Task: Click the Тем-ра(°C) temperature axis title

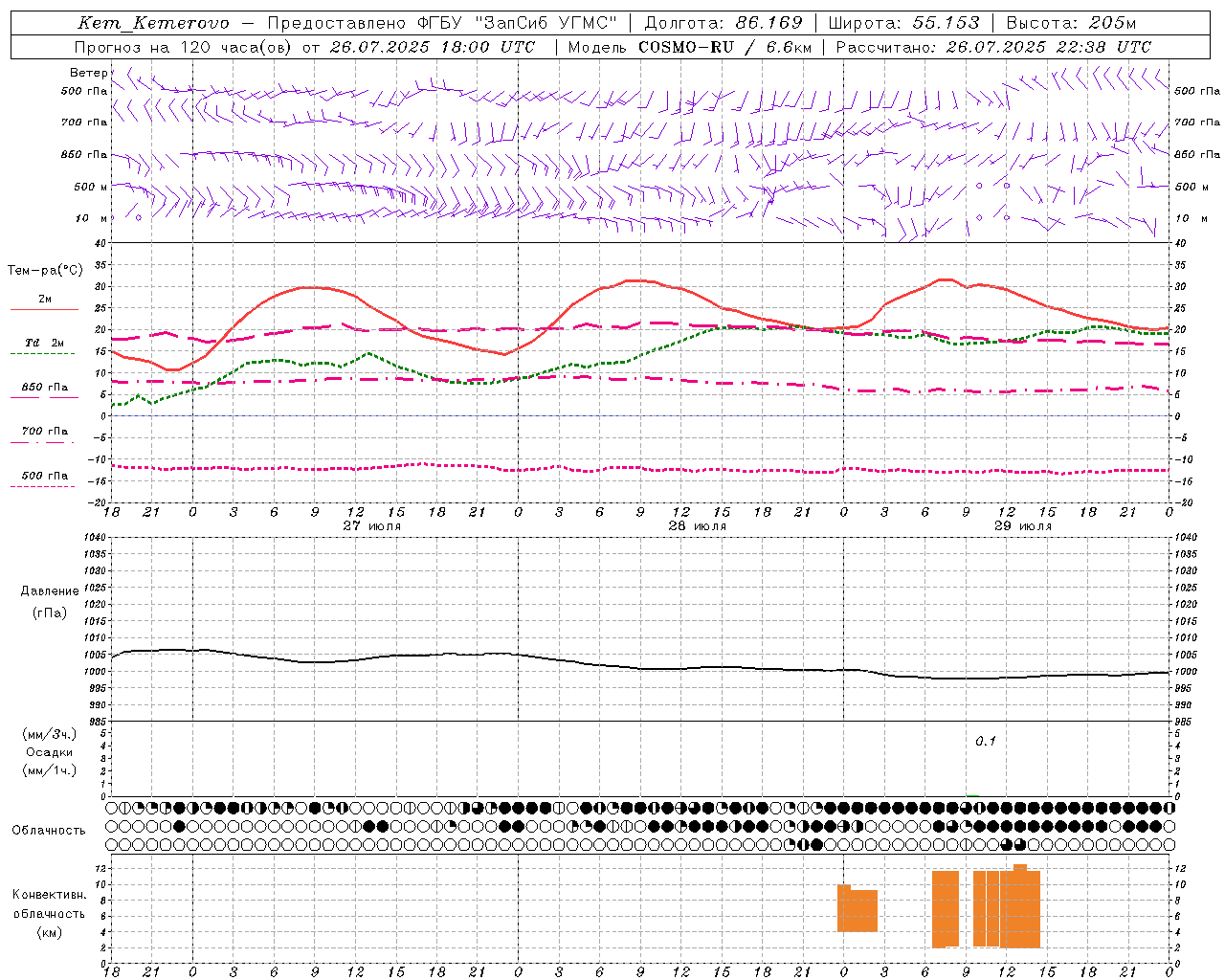Action: [x=45, y=271]
